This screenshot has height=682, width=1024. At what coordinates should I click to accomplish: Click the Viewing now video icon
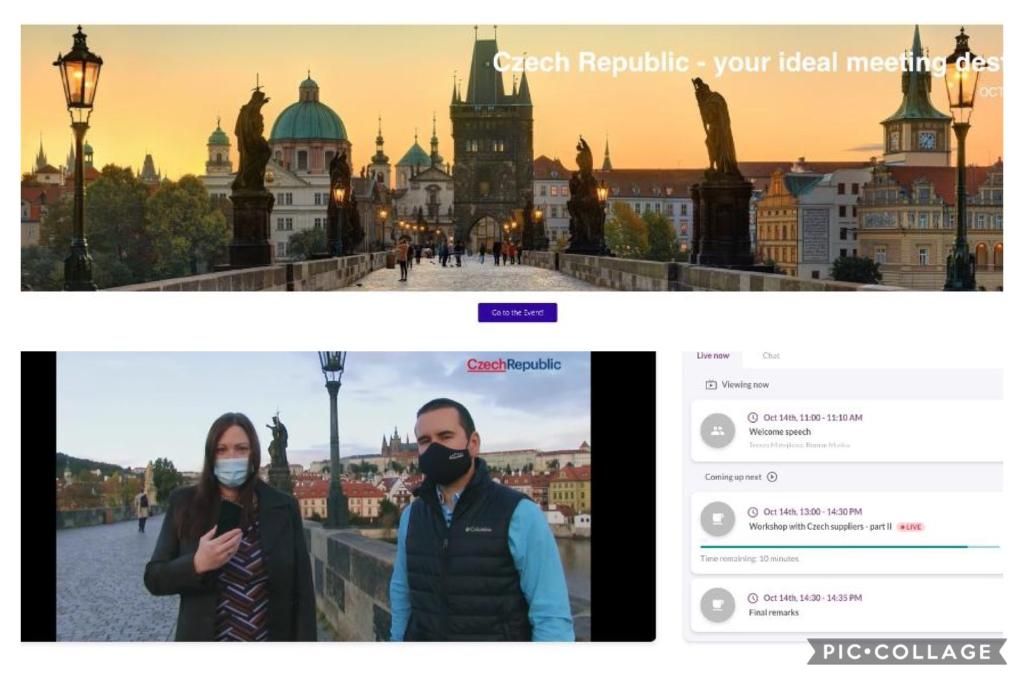[711, 385]
